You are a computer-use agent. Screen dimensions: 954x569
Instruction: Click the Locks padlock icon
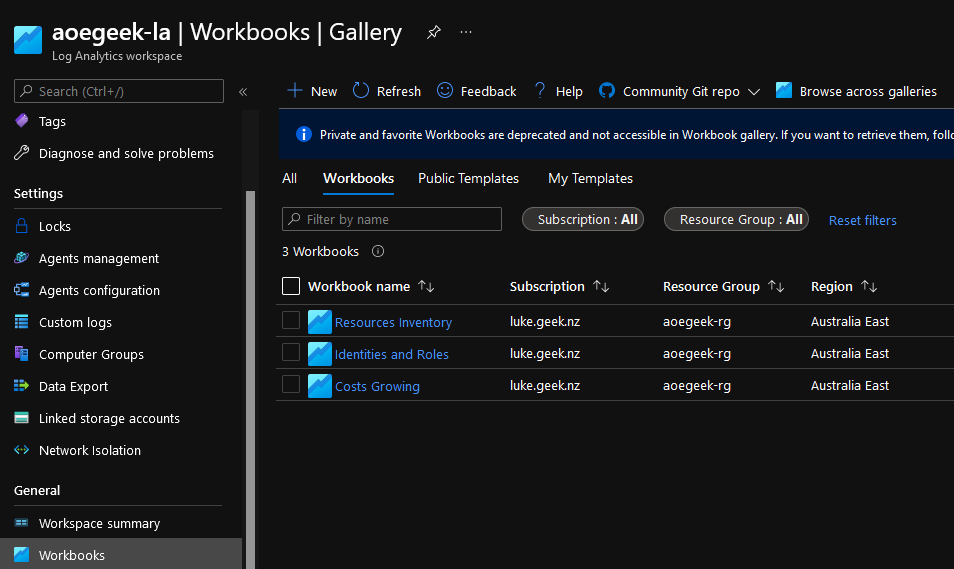pos(21,226)
